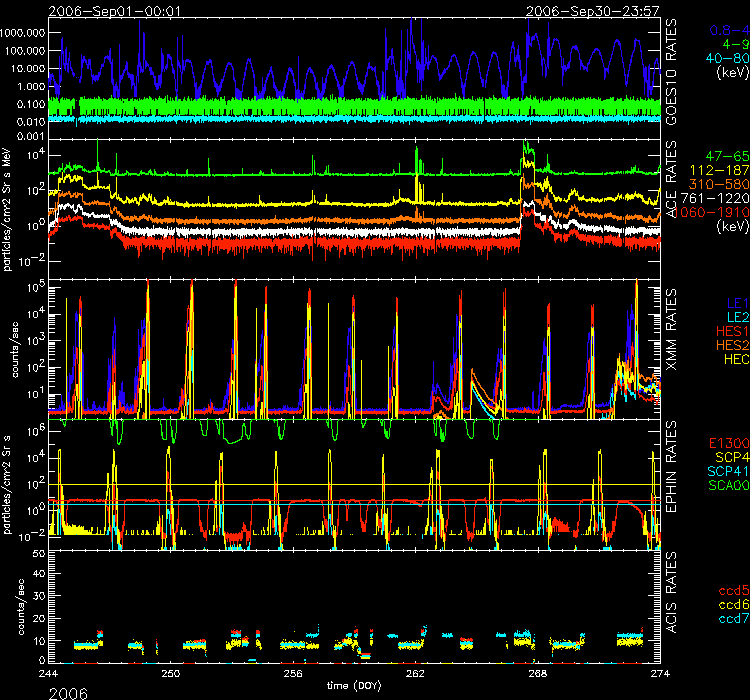Select the SCP41 cyan legend label
This screenshot has height=700, width=750.
pyautogui.click(x=724, y=470)
